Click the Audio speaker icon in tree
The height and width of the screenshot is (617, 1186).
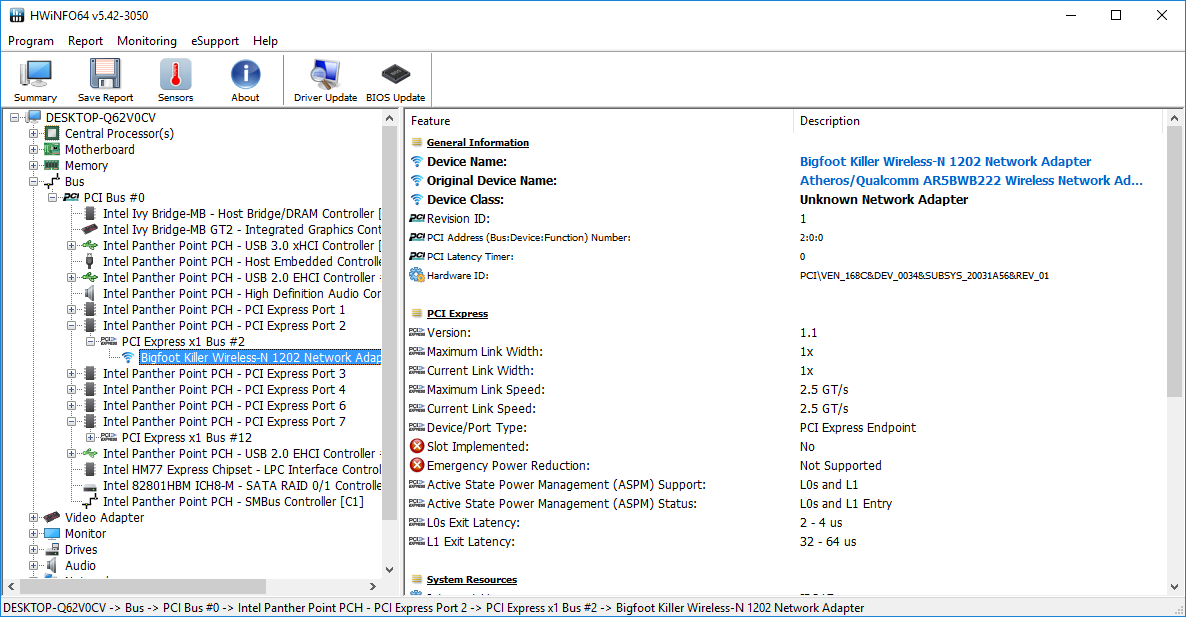coord(52,566)
